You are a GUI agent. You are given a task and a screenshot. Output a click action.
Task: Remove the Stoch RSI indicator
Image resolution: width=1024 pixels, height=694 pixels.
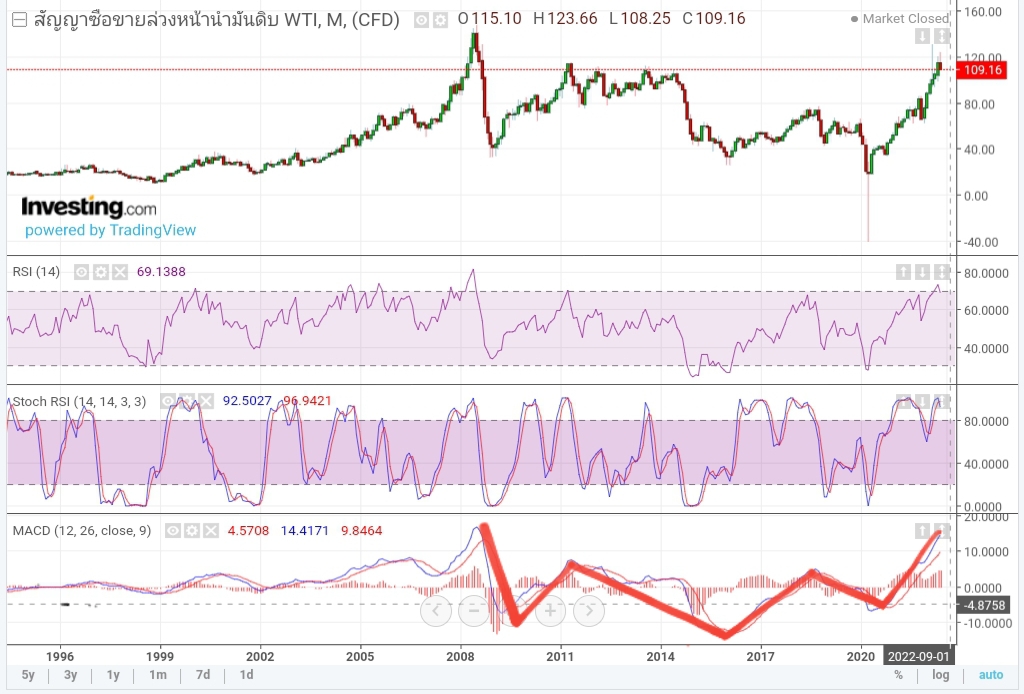(x=206, y=401)
